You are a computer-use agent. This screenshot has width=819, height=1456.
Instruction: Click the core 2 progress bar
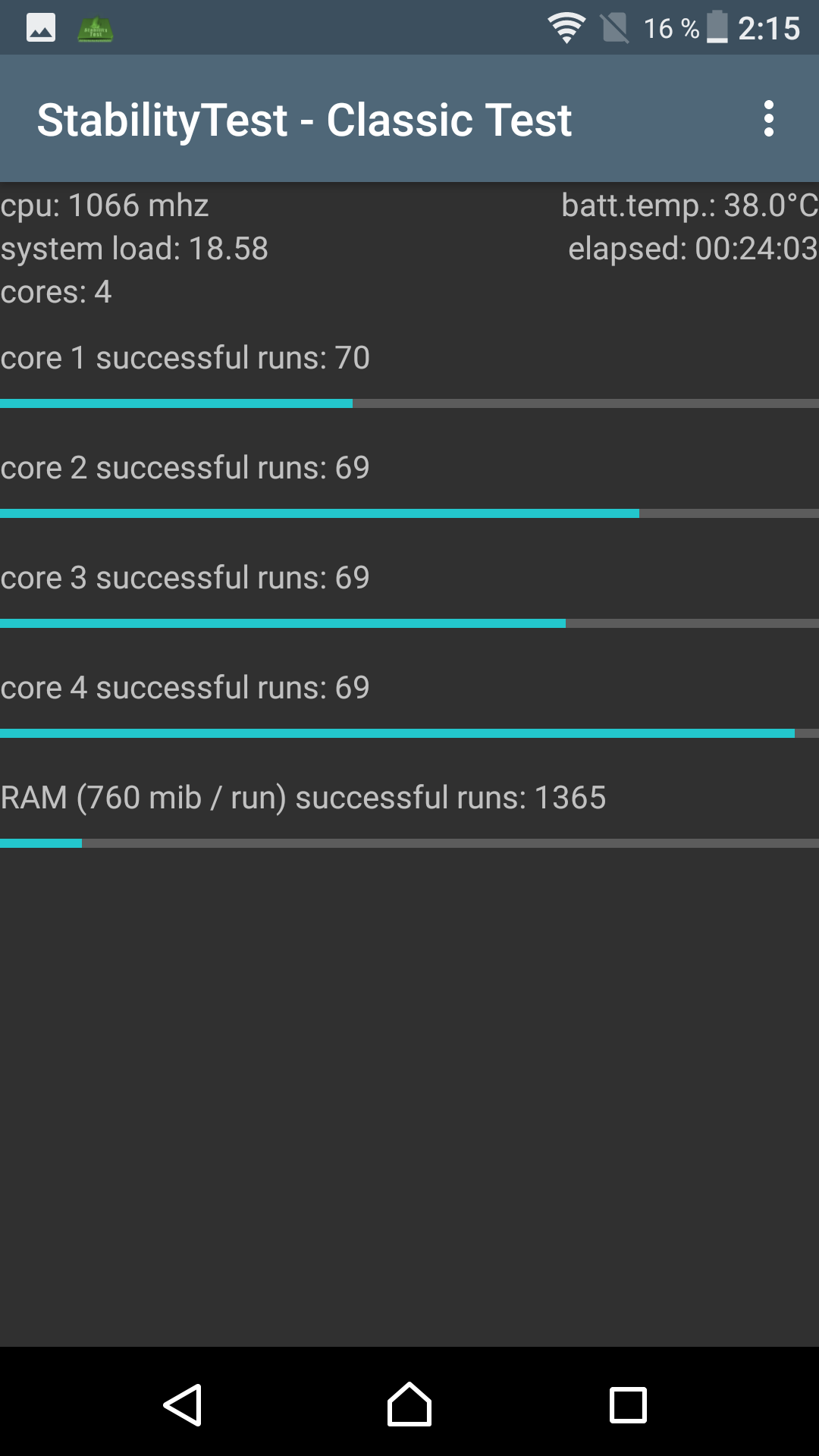[409, 513]
